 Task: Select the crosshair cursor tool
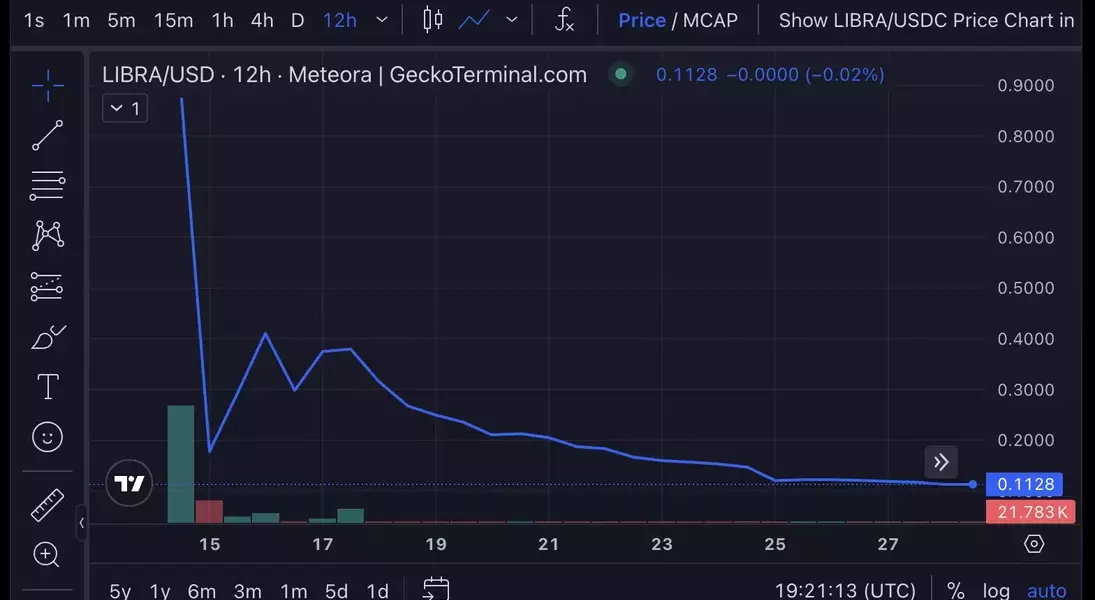(x=47, y=85)
